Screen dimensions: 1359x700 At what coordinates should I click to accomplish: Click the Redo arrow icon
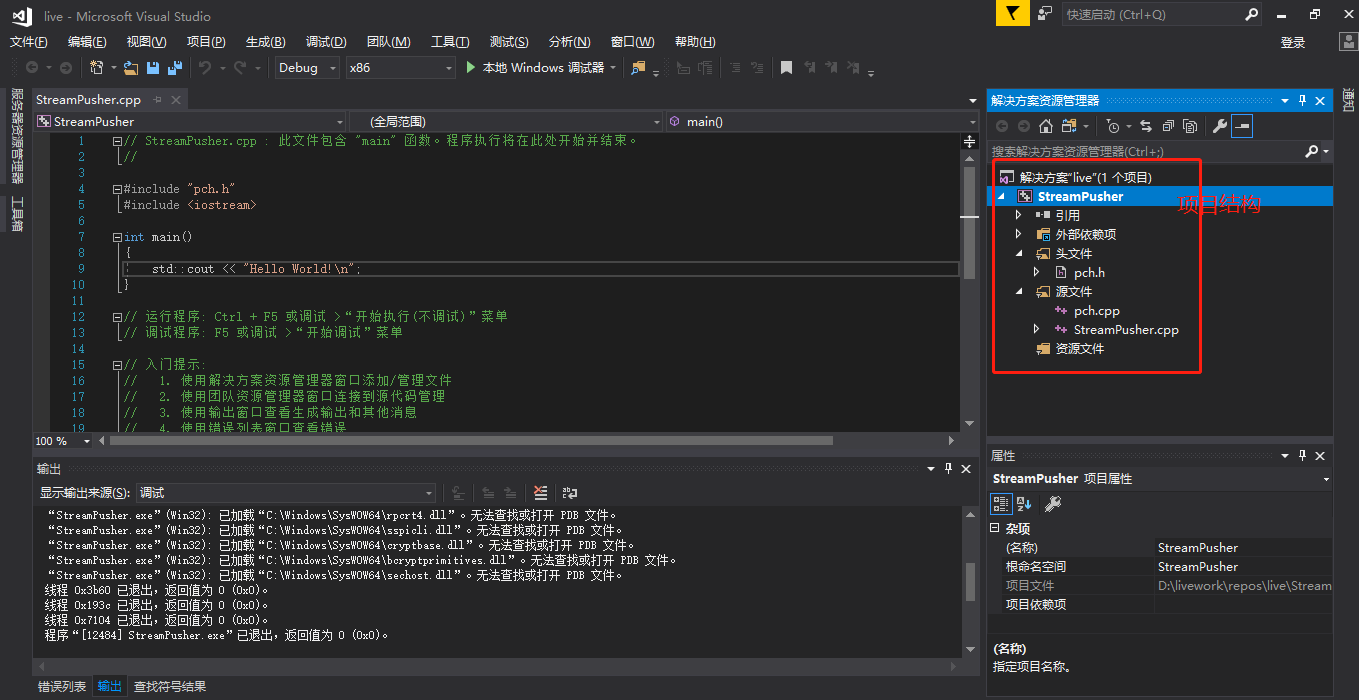pyautogui.click(x=240, y=68)
